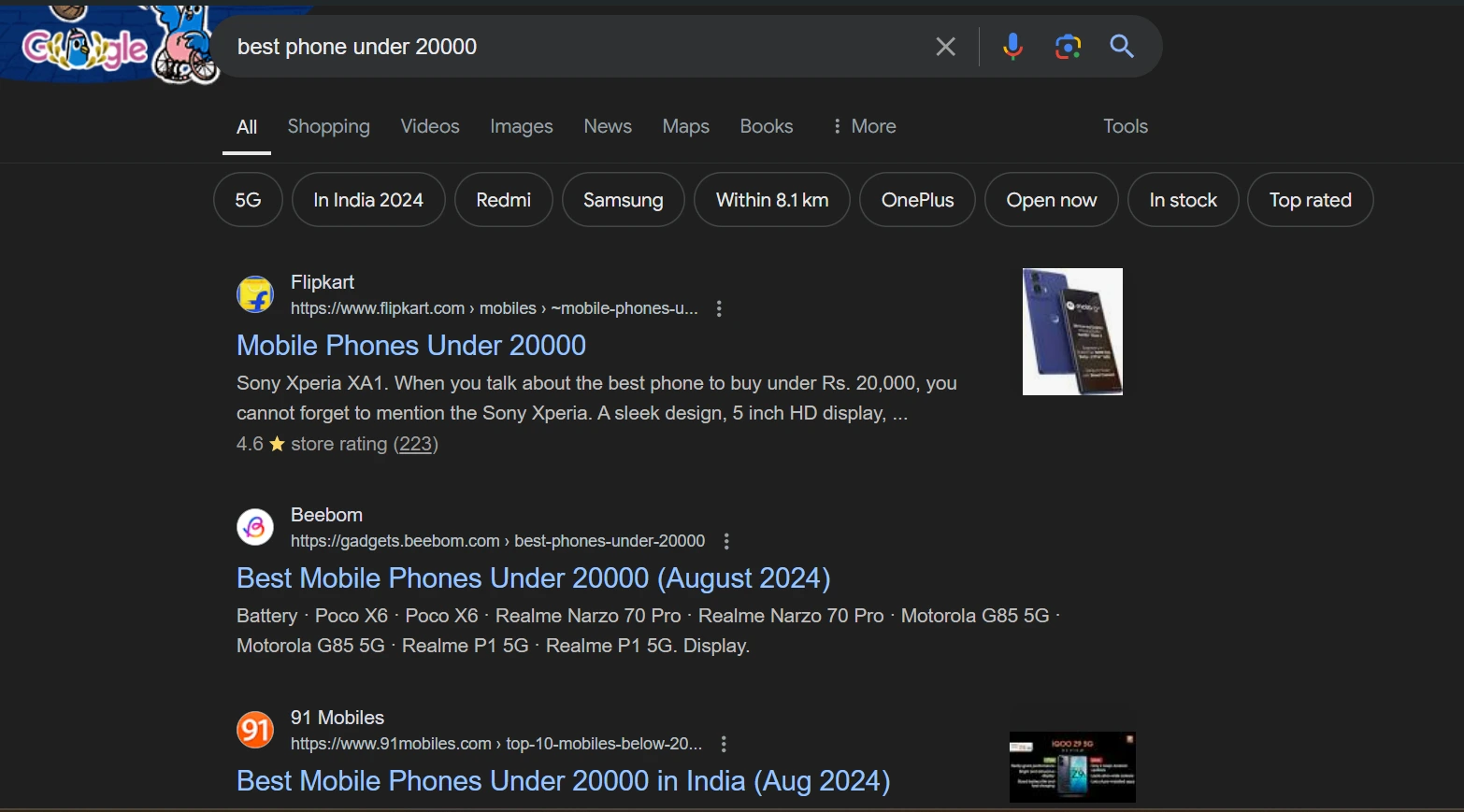Apply the Open now filter
Screen dimensions: 1464x812
[x=1052, y=200]
